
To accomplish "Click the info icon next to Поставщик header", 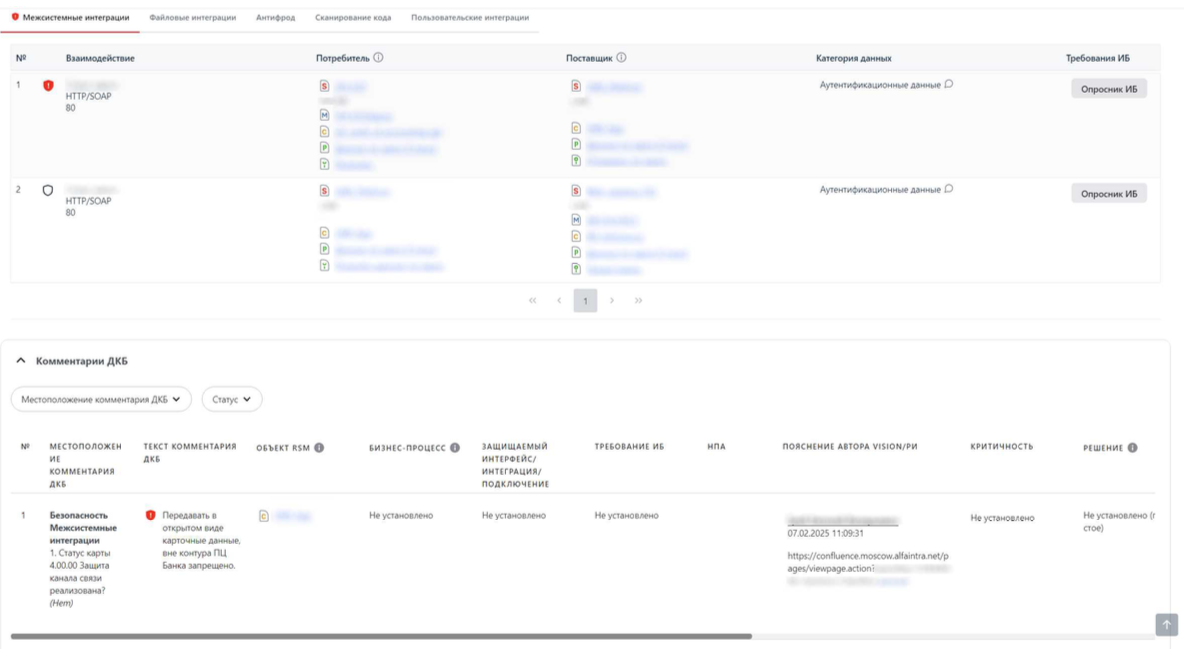I will tap(621, 57).
